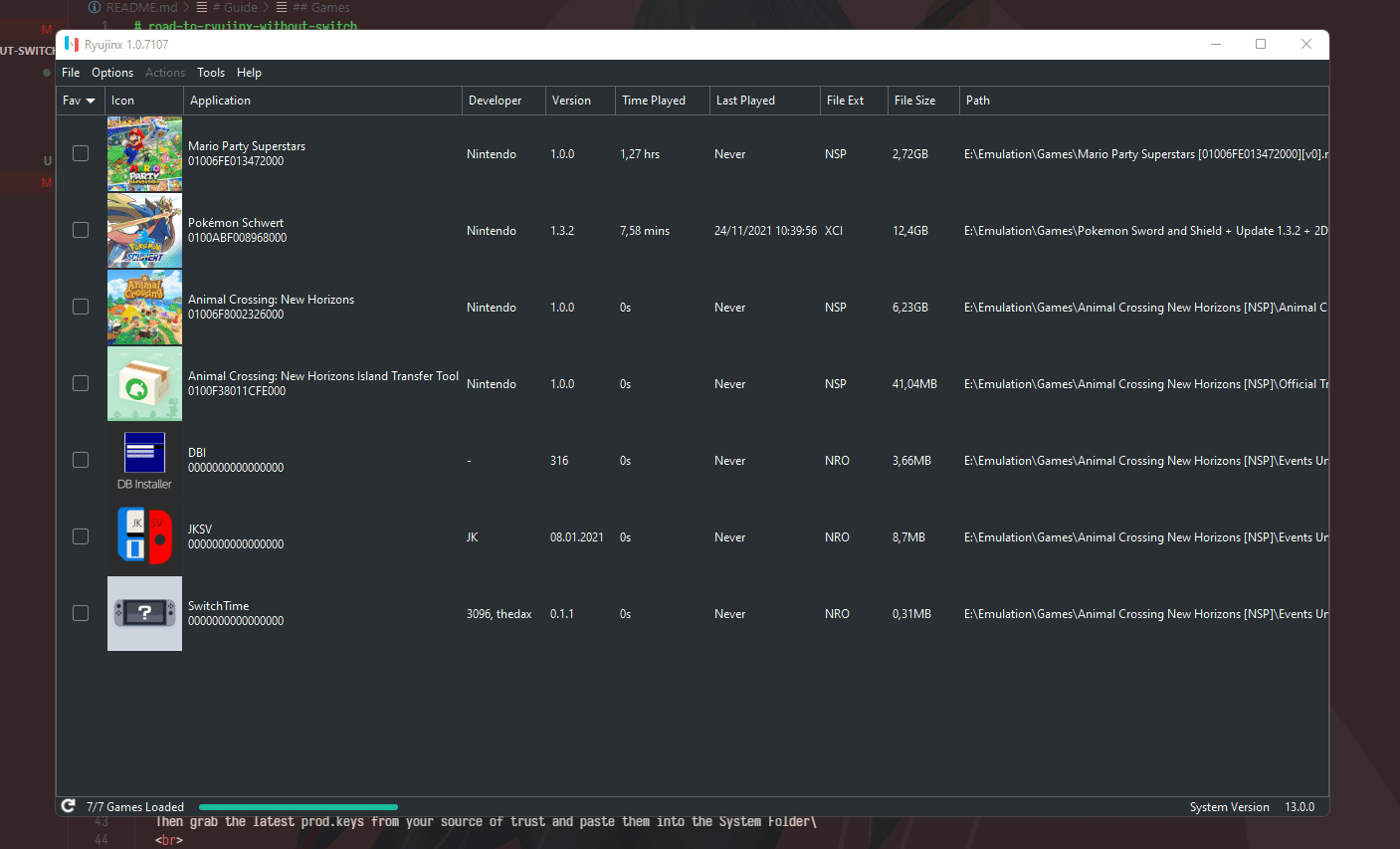Image resolution: width=1400 pixels, height=849 pixels.
Task: Open the File menu
Action: click(x=71, y=73)
